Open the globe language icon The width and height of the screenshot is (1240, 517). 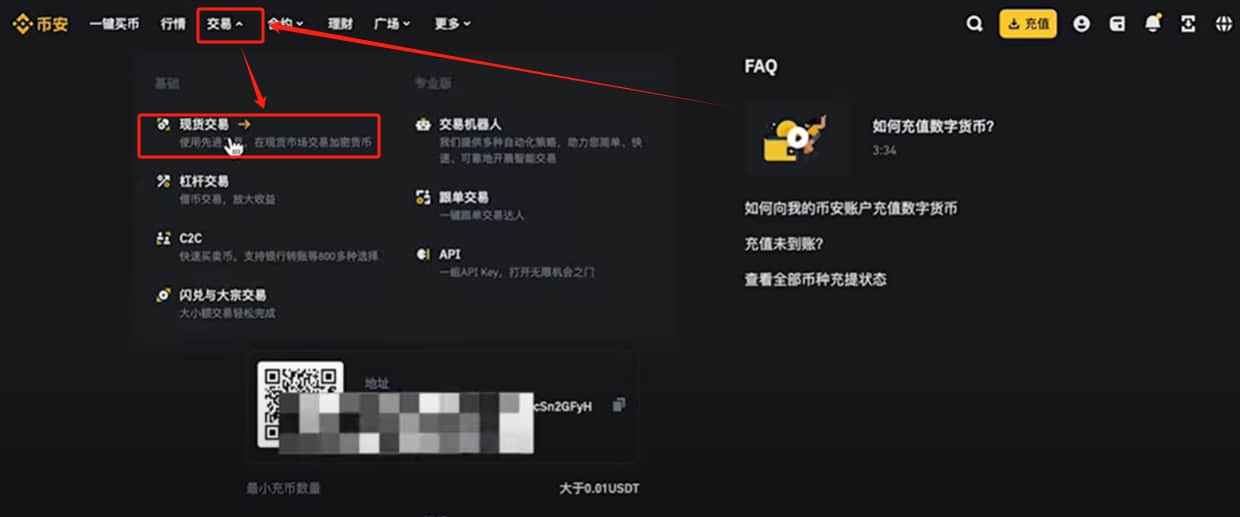coord(1223,24)
